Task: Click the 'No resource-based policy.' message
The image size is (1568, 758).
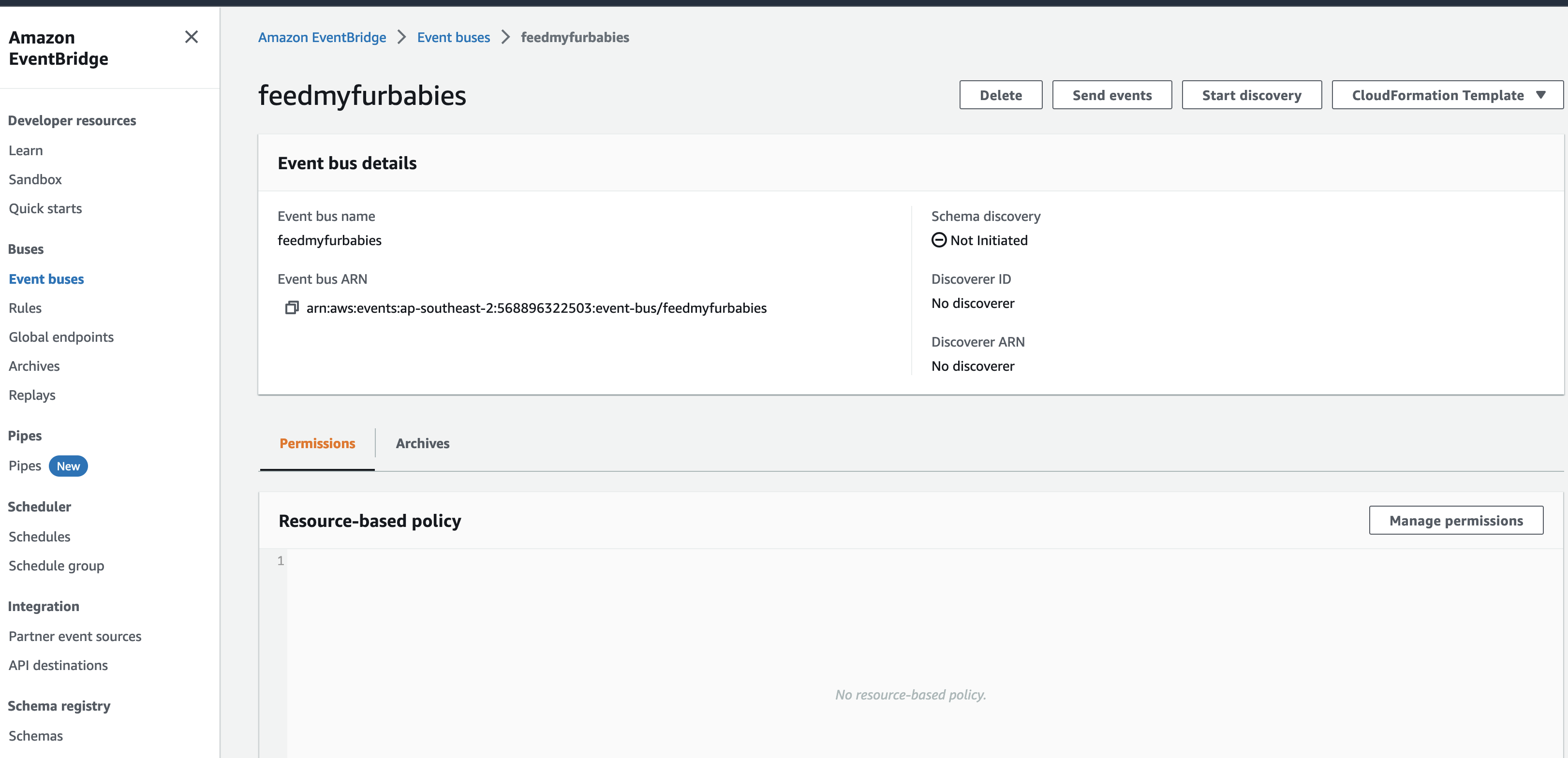Action: point(911,695)
